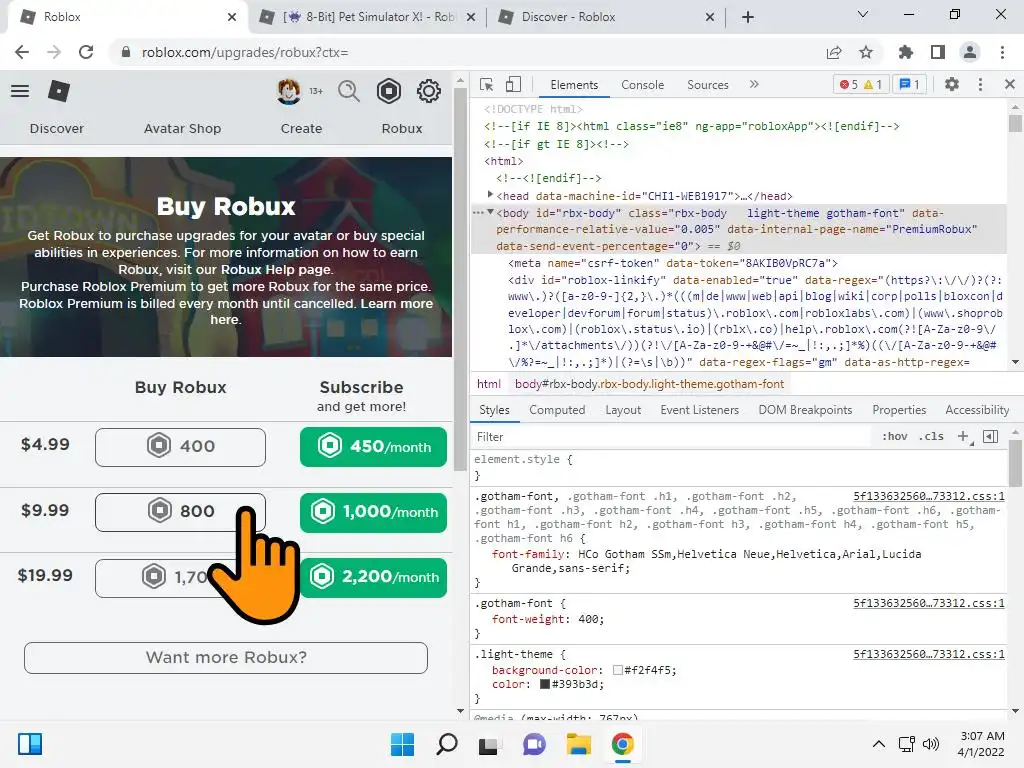Open File Explorer from taskbar
The height and width of the screenshot is (768, 1024).
[579, 744]
